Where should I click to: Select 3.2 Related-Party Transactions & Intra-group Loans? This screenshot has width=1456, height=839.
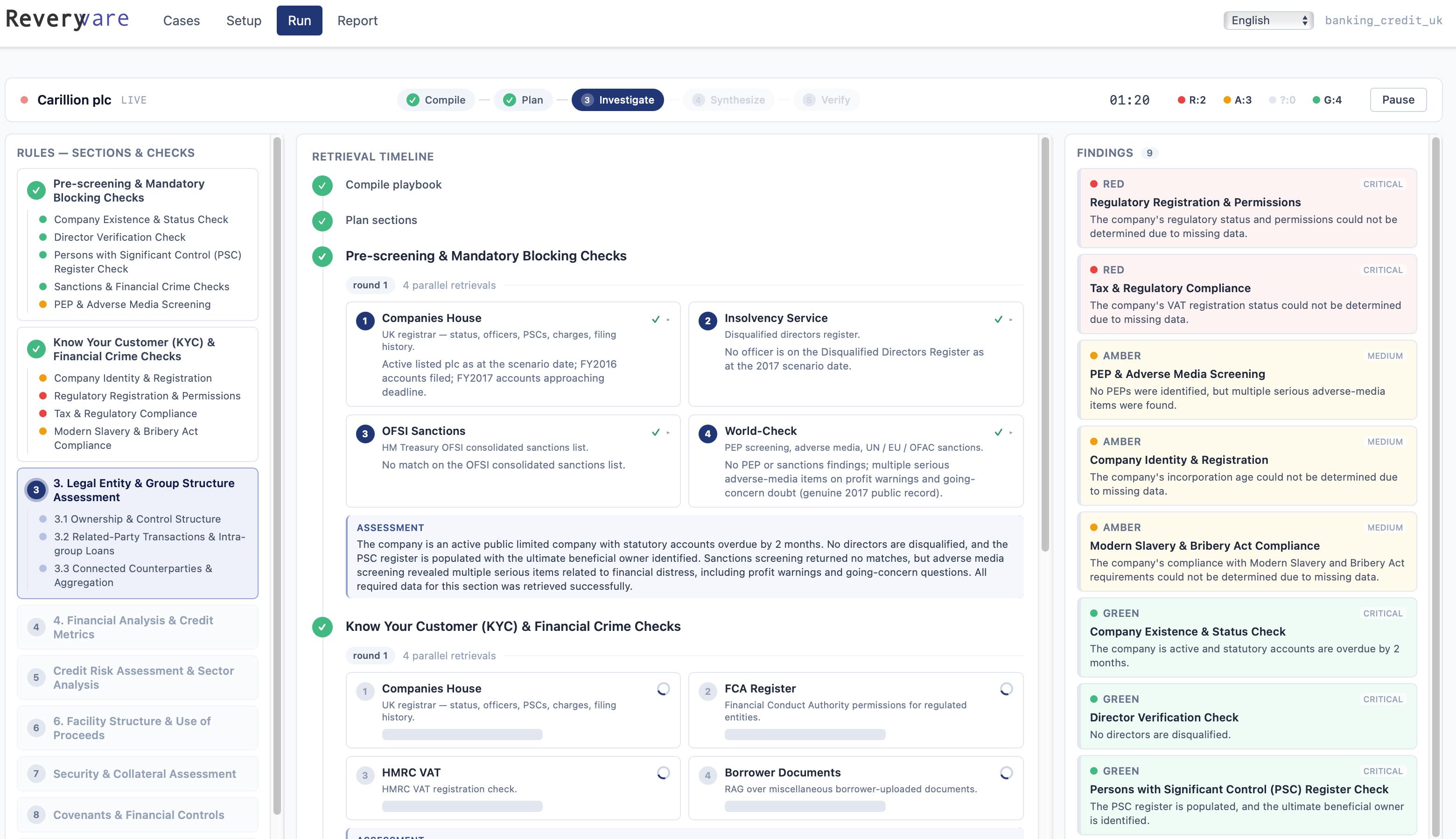coord(142,544)
